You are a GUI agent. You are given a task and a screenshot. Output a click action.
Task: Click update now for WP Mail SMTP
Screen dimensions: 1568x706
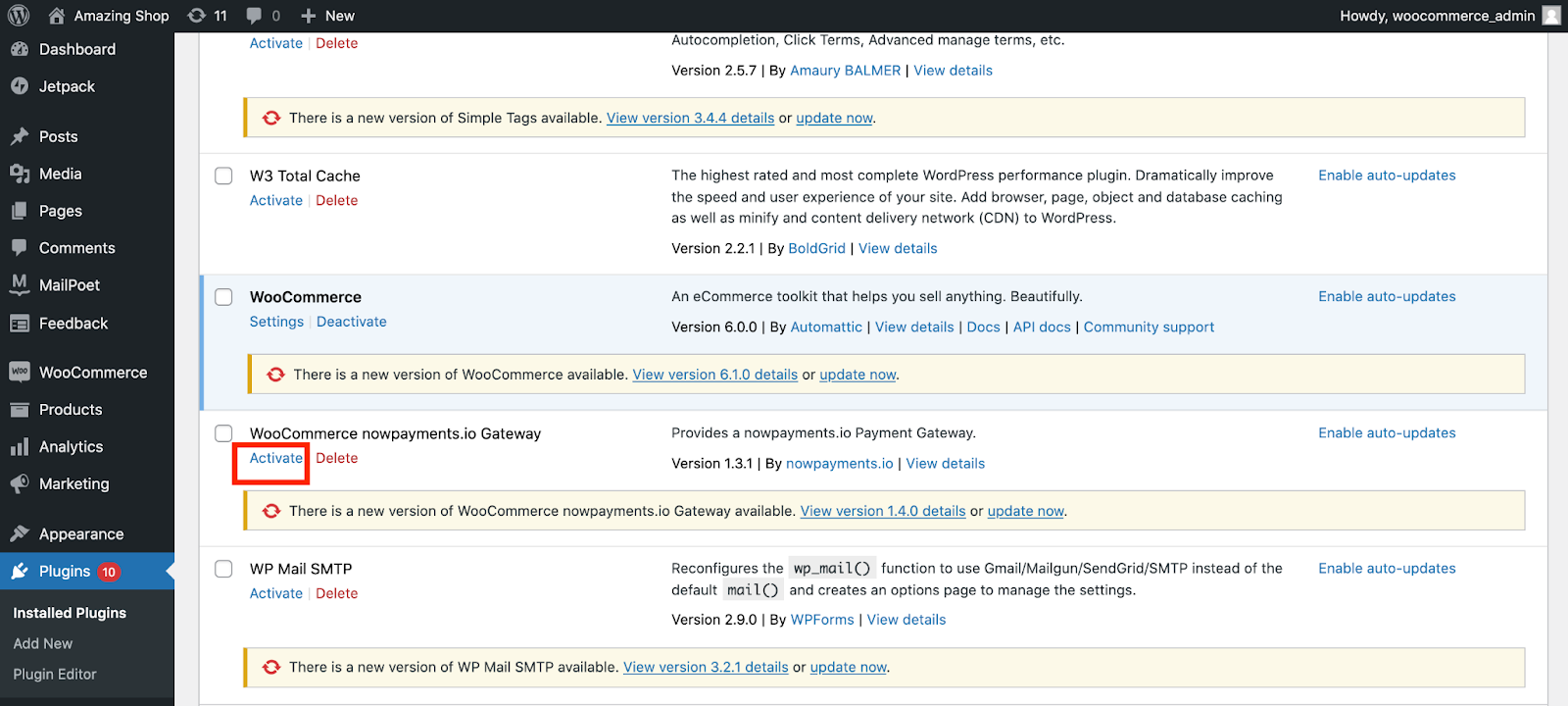click(849, 667)
